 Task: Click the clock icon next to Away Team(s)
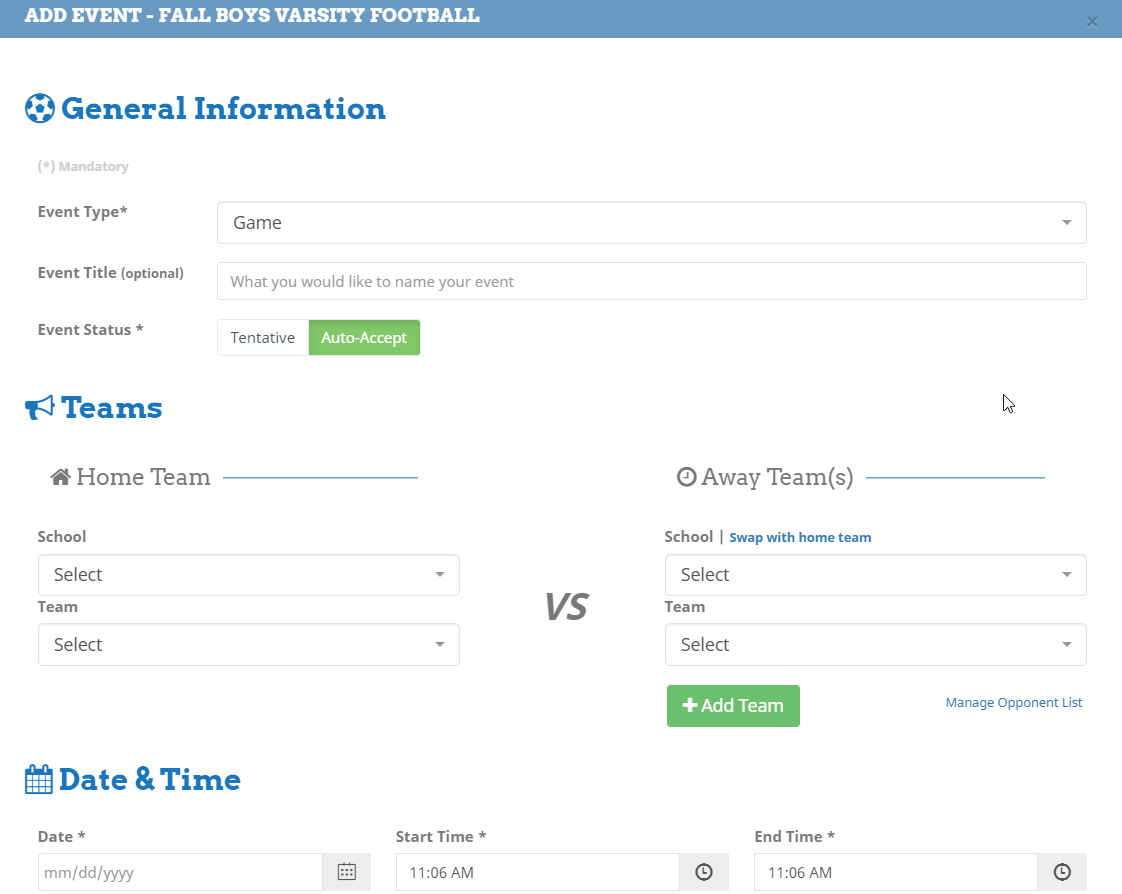point(686,477)
